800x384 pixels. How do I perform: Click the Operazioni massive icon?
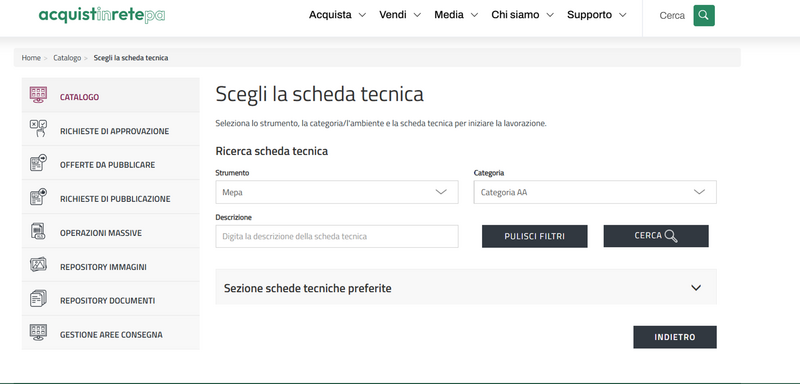point(38,231)
